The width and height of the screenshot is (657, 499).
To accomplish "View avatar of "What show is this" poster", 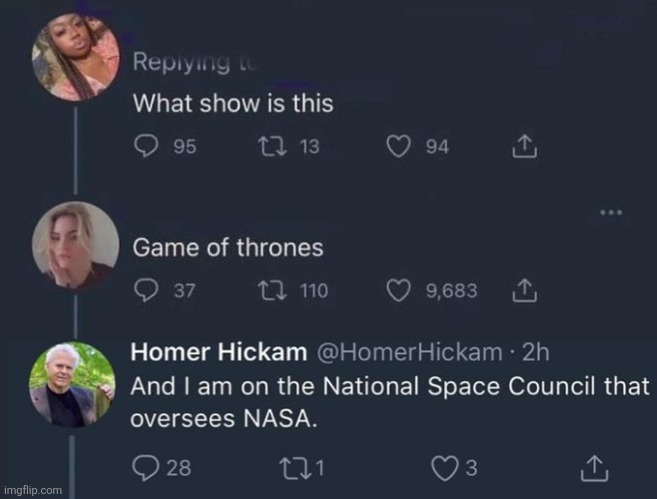I will pyautogui.click(x=75, y=60).
